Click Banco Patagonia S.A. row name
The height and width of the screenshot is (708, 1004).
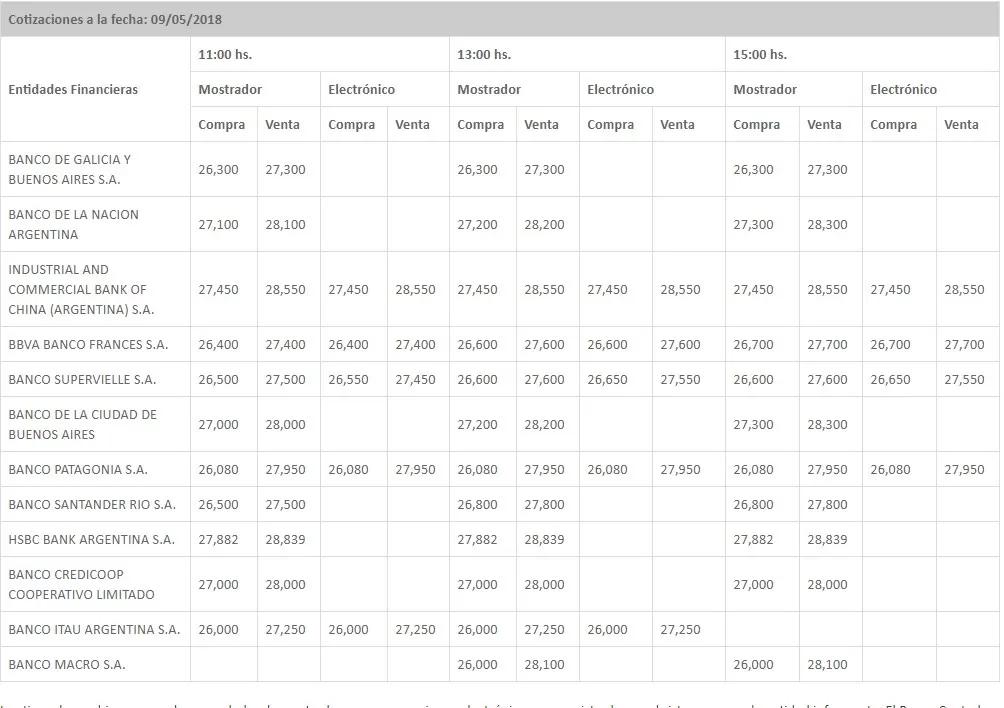[77, 470]
